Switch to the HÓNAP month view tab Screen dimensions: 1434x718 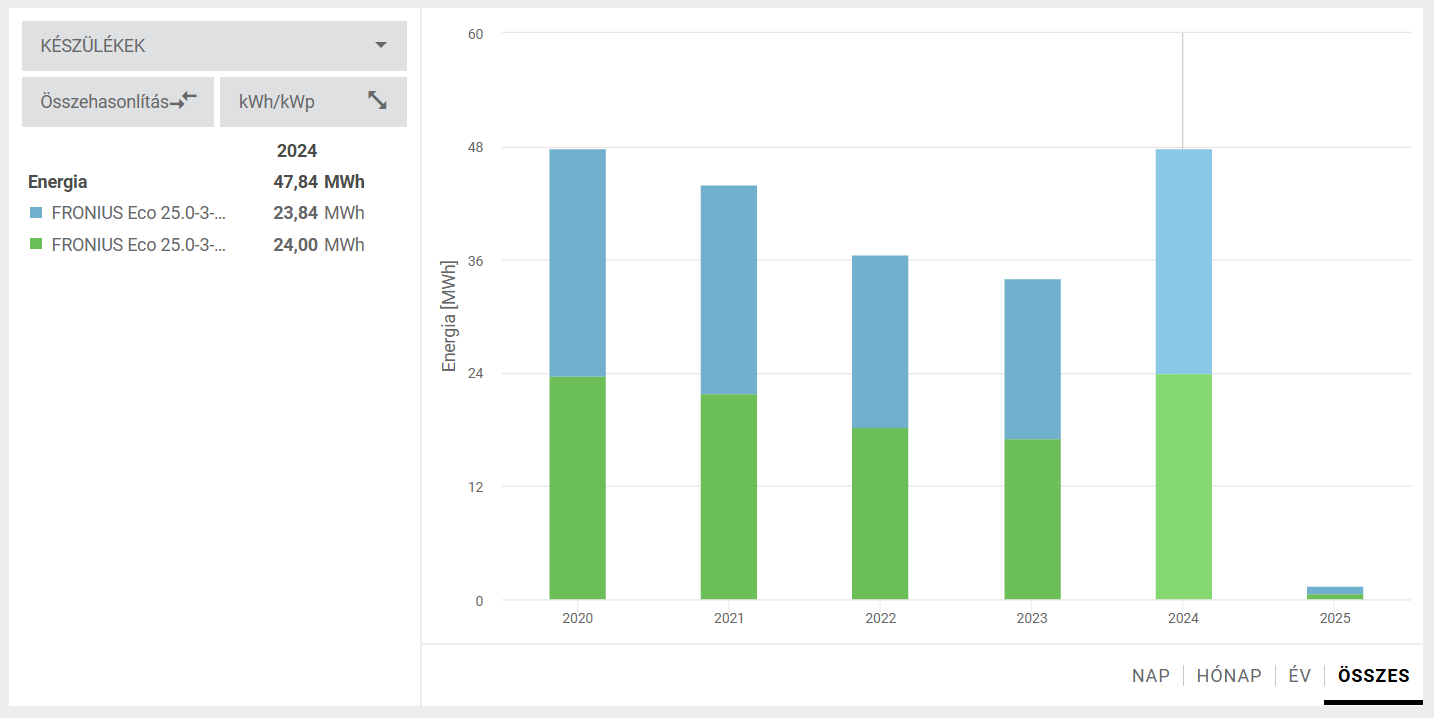point(1229,676)
